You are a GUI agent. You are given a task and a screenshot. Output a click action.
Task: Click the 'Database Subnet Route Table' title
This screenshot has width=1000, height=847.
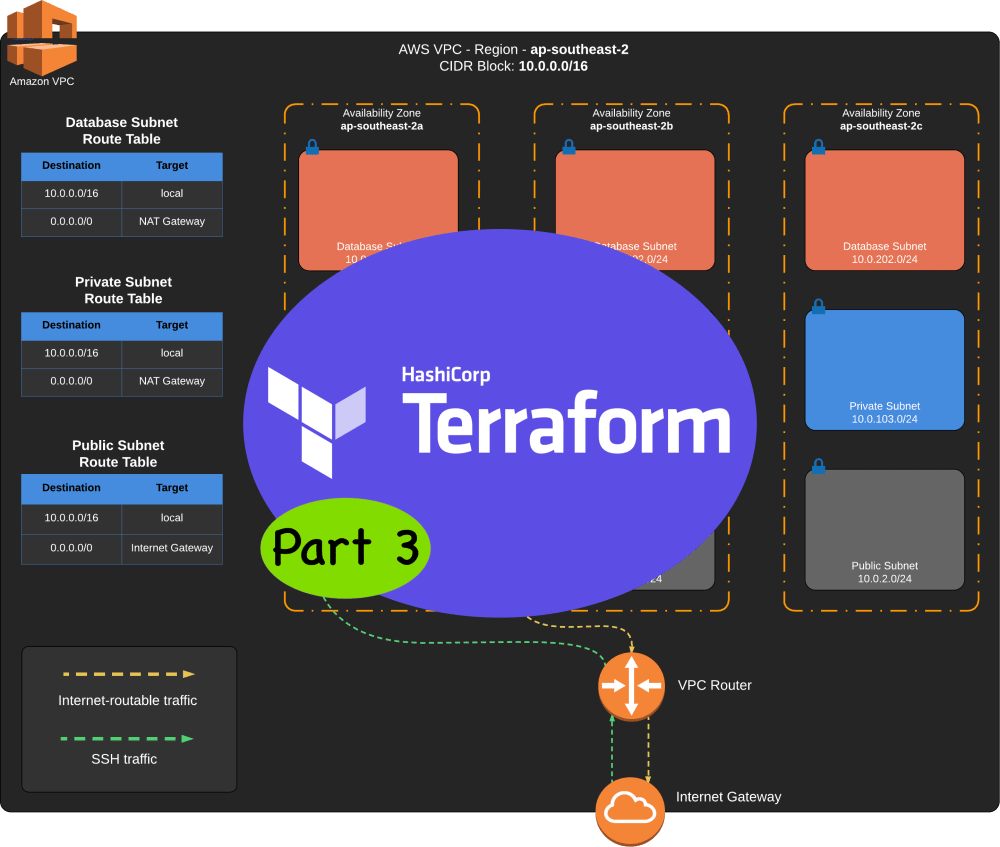122,131
